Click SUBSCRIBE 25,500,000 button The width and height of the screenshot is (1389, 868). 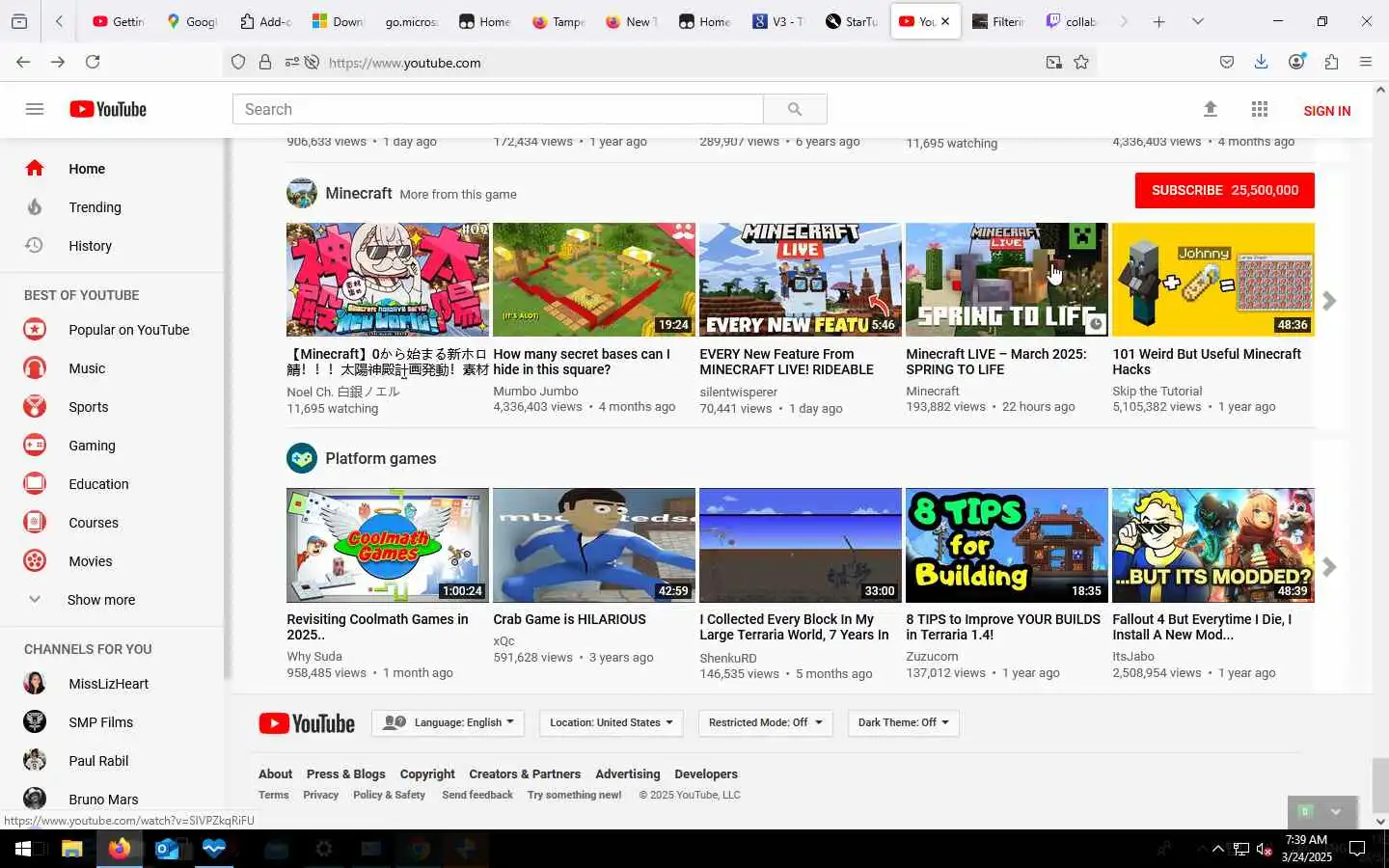tap(1225, 190)
